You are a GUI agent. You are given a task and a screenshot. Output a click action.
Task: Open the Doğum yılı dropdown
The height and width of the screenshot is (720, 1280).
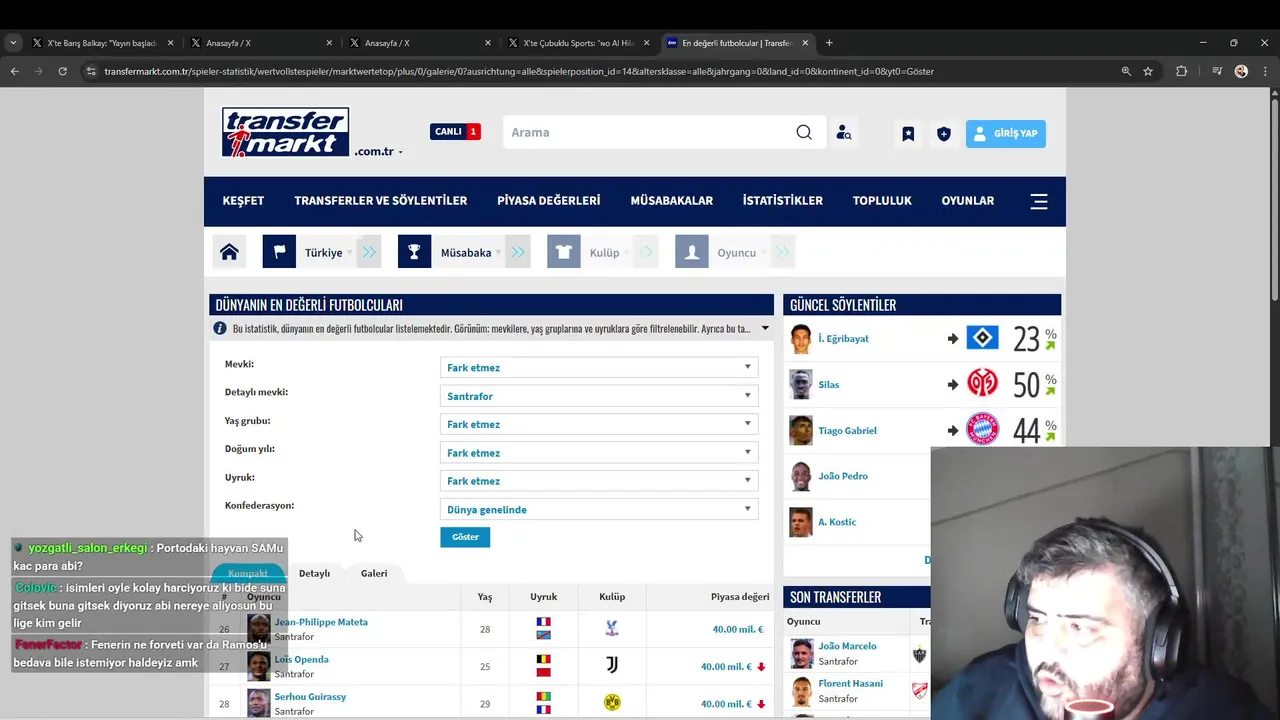[x=599, y=452]
